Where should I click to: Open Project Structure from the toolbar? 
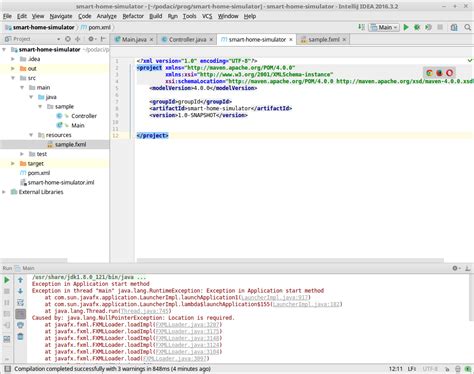pos(454,27)
